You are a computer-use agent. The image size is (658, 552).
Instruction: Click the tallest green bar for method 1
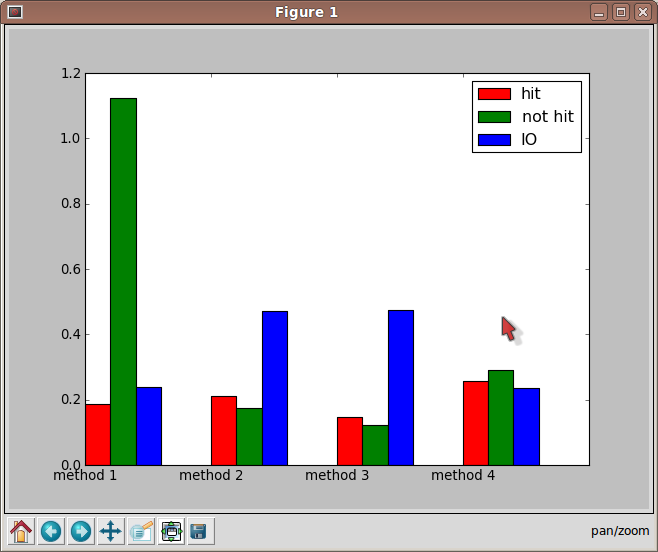click(x=123, y=280)
